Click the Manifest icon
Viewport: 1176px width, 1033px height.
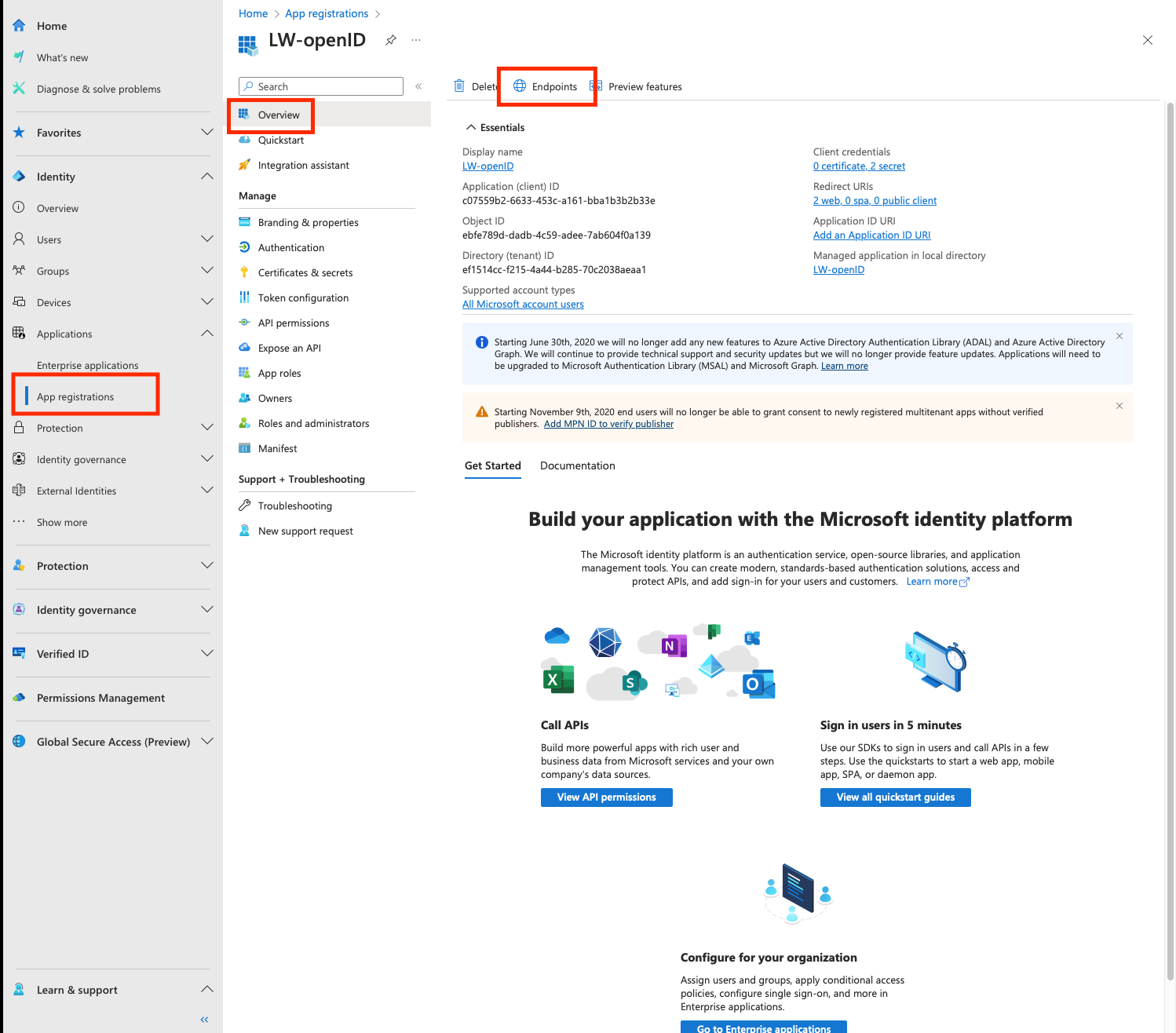pos(244,448)
